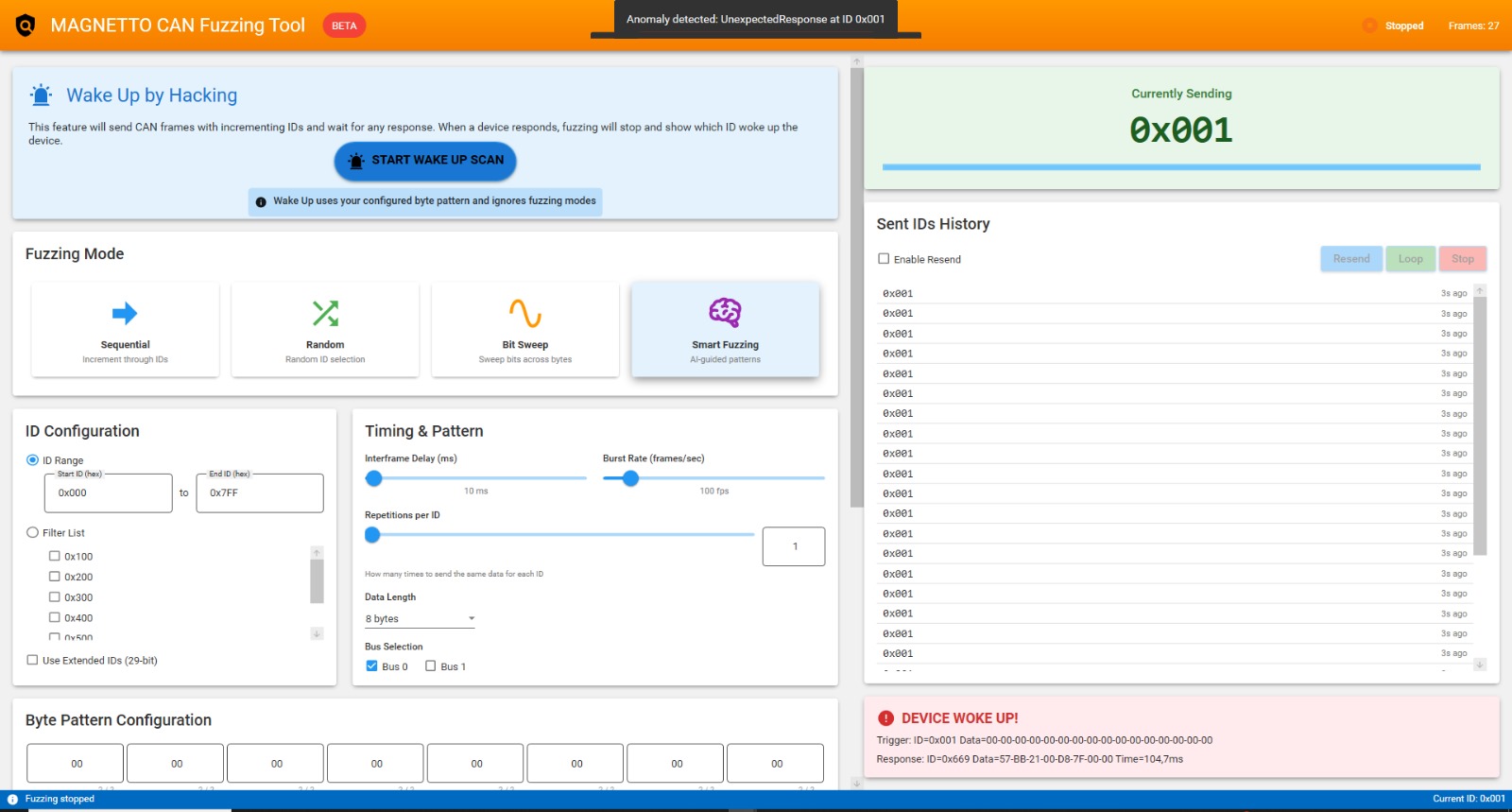
Task: Click the Sequential mode arrow icon
Action: point(125,313)
